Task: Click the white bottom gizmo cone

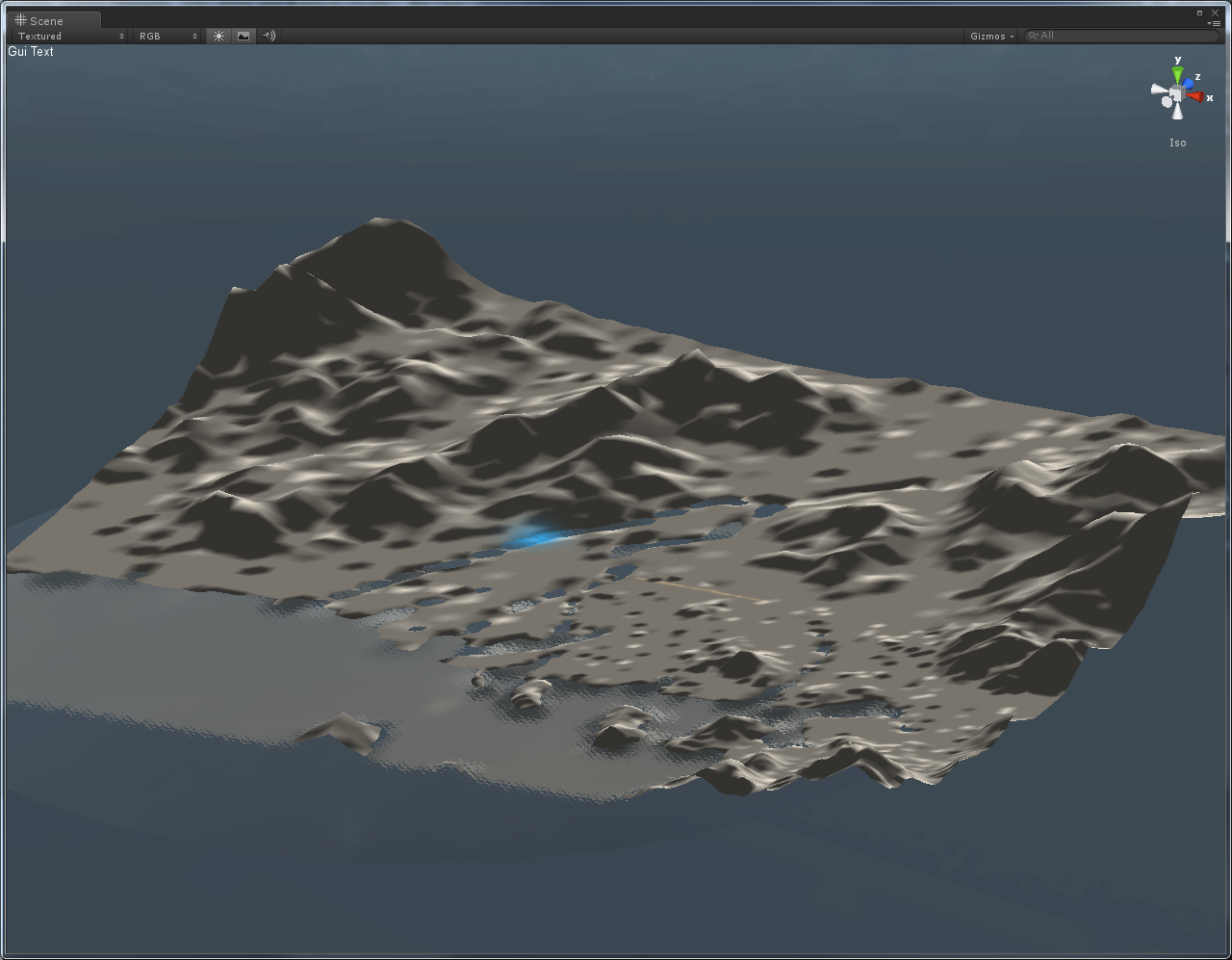Action: point(1177,111)
